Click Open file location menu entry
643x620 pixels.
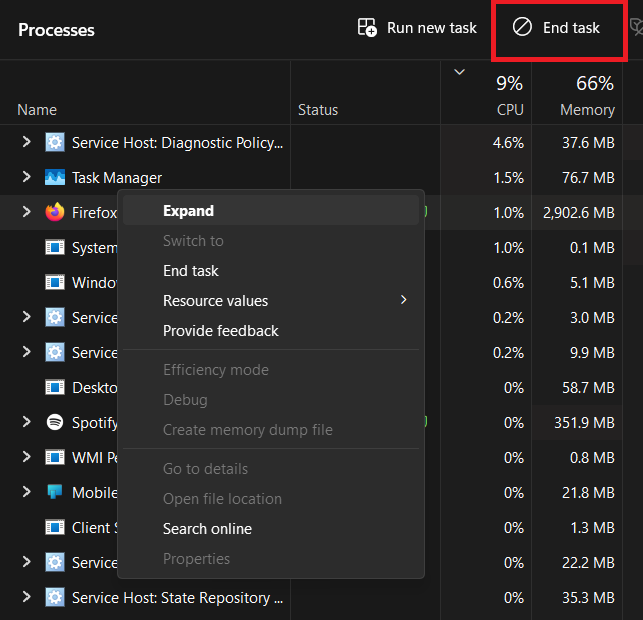click(271, 499)
